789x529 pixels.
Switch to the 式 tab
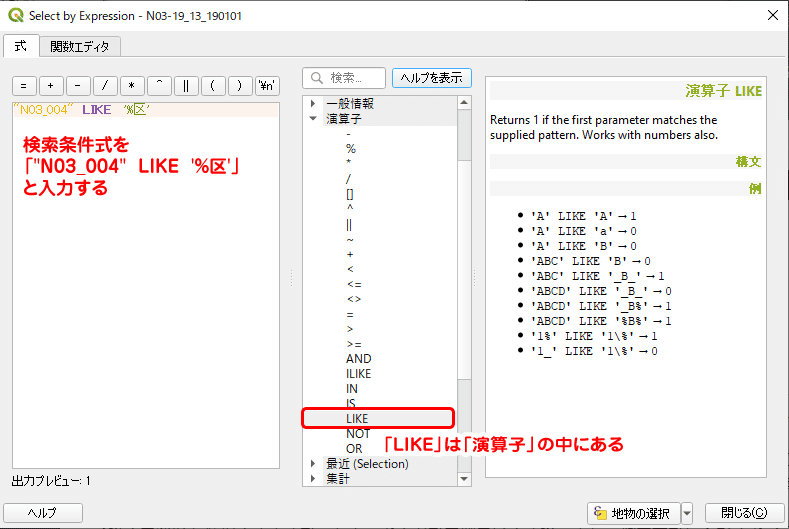pos(21,46)
